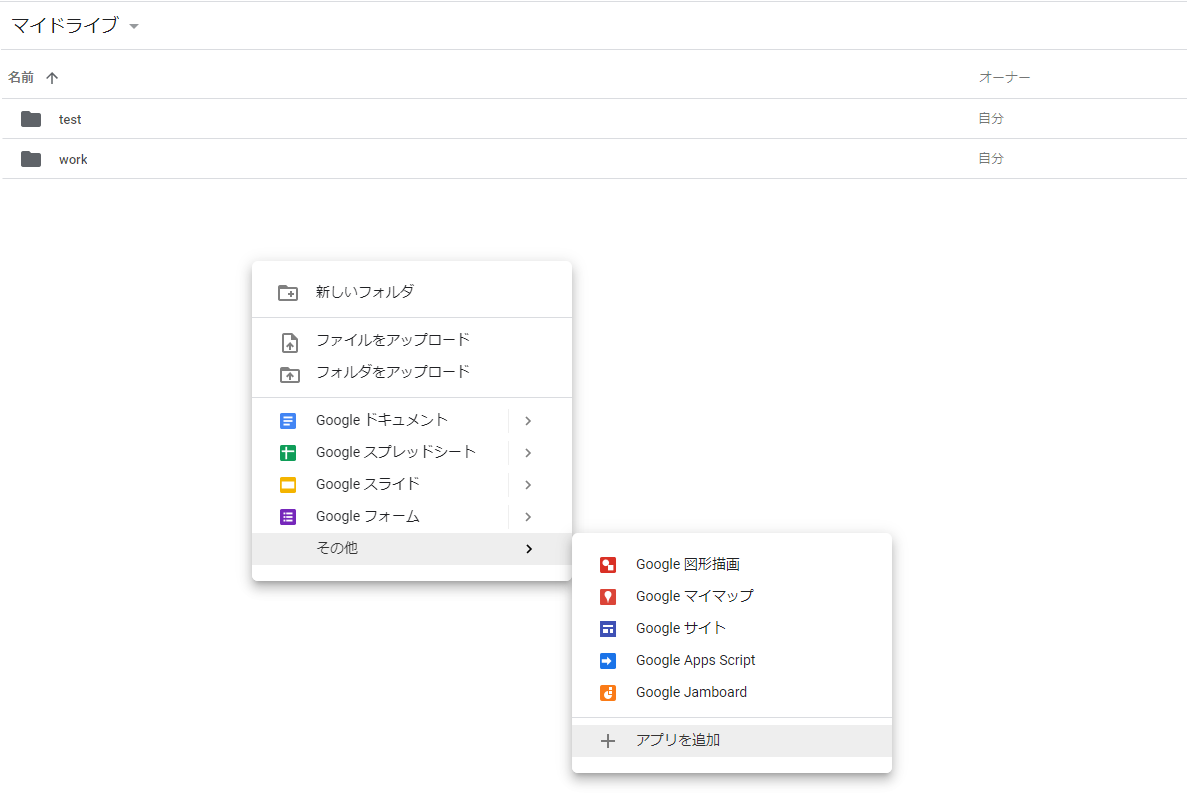Expand Google ドキュメント submenu arrow
Image resolution: width=1187 pixels, height=796 pixels.
(x=528, y=420)
